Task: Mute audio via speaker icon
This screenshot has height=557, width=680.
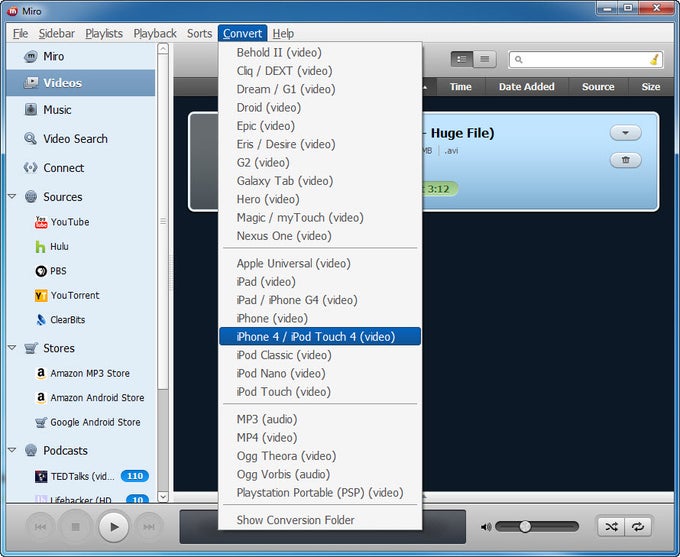Action: 486,527
